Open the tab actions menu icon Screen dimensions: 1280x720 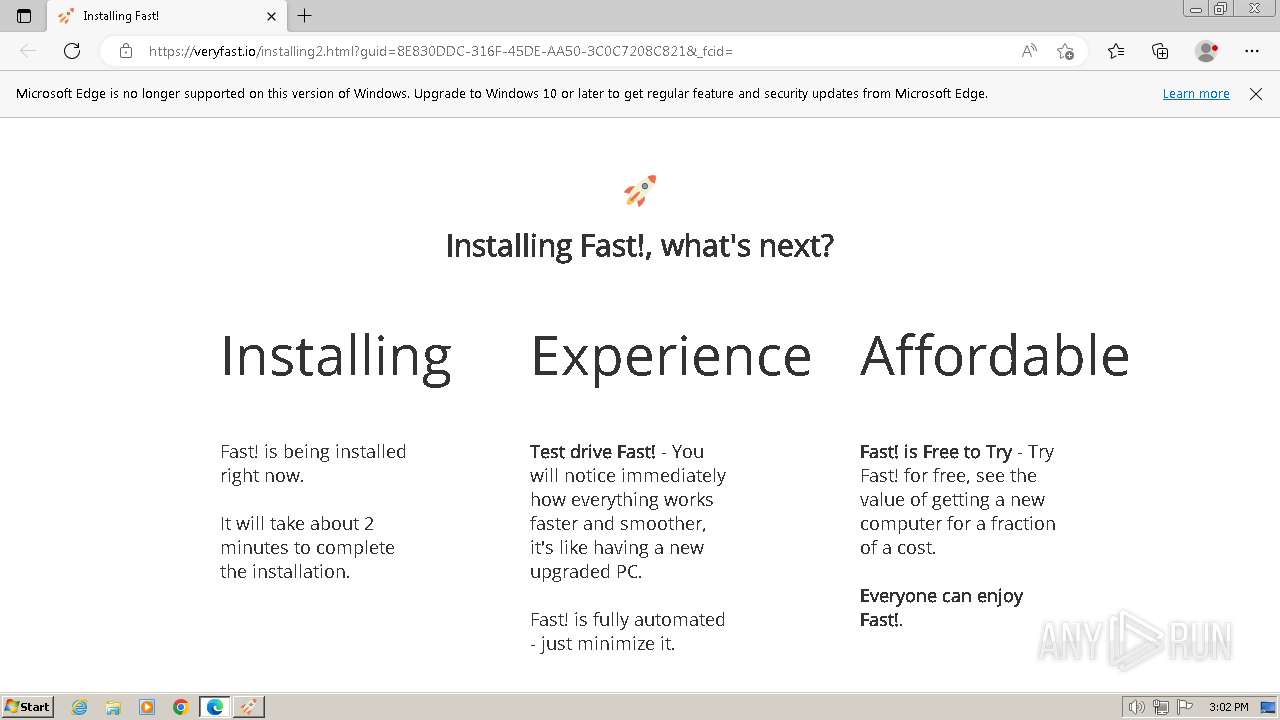point(24,16)
